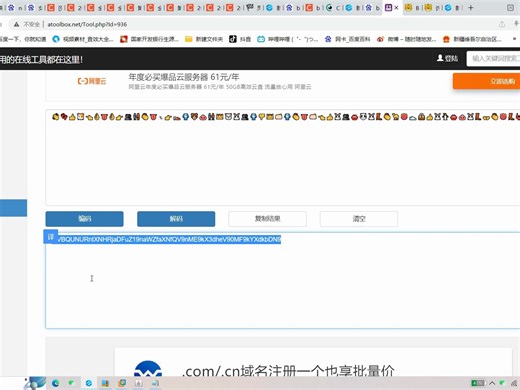This screenshot has width=520, height=390.
Task: Click the light-blue browser icon in taskbar
Action: [x=89, y=383]
